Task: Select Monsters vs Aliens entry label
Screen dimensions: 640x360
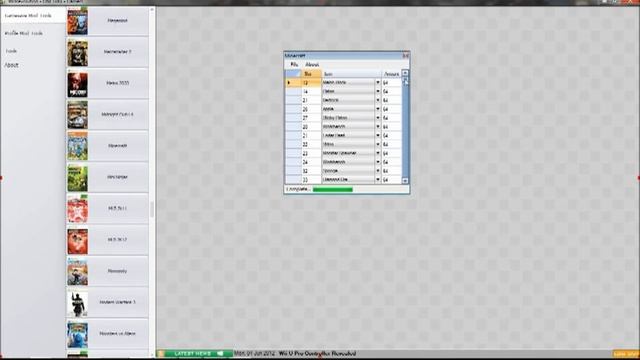Action: click(x=117, y=333)
